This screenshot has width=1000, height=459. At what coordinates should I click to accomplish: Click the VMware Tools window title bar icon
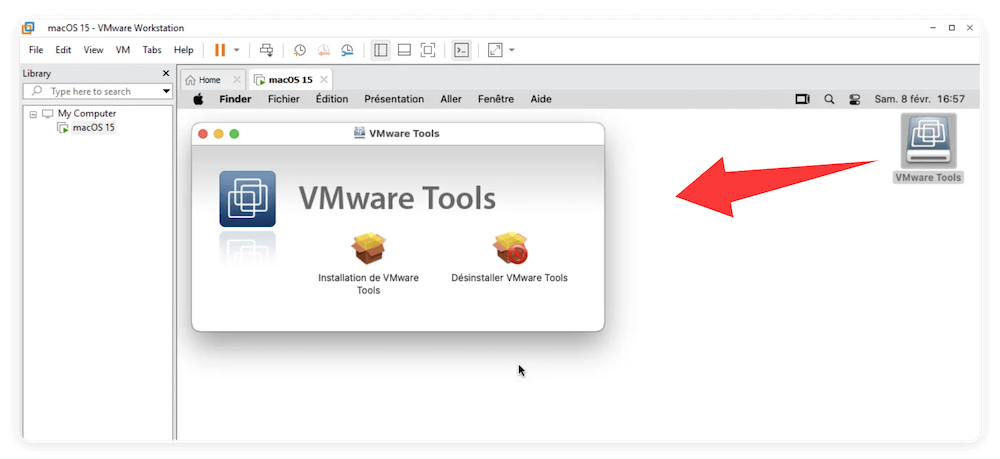click(x=360, y=133)
